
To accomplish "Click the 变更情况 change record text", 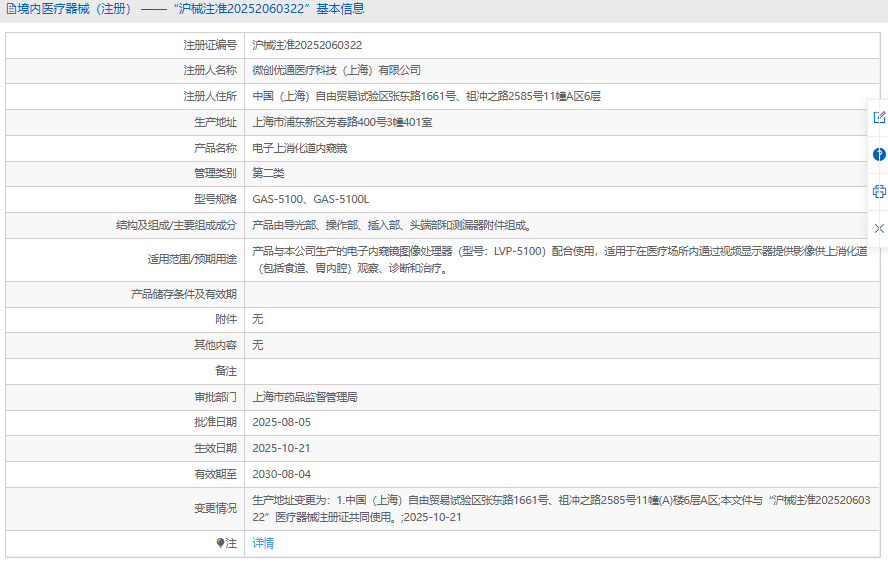I will 560,508.
